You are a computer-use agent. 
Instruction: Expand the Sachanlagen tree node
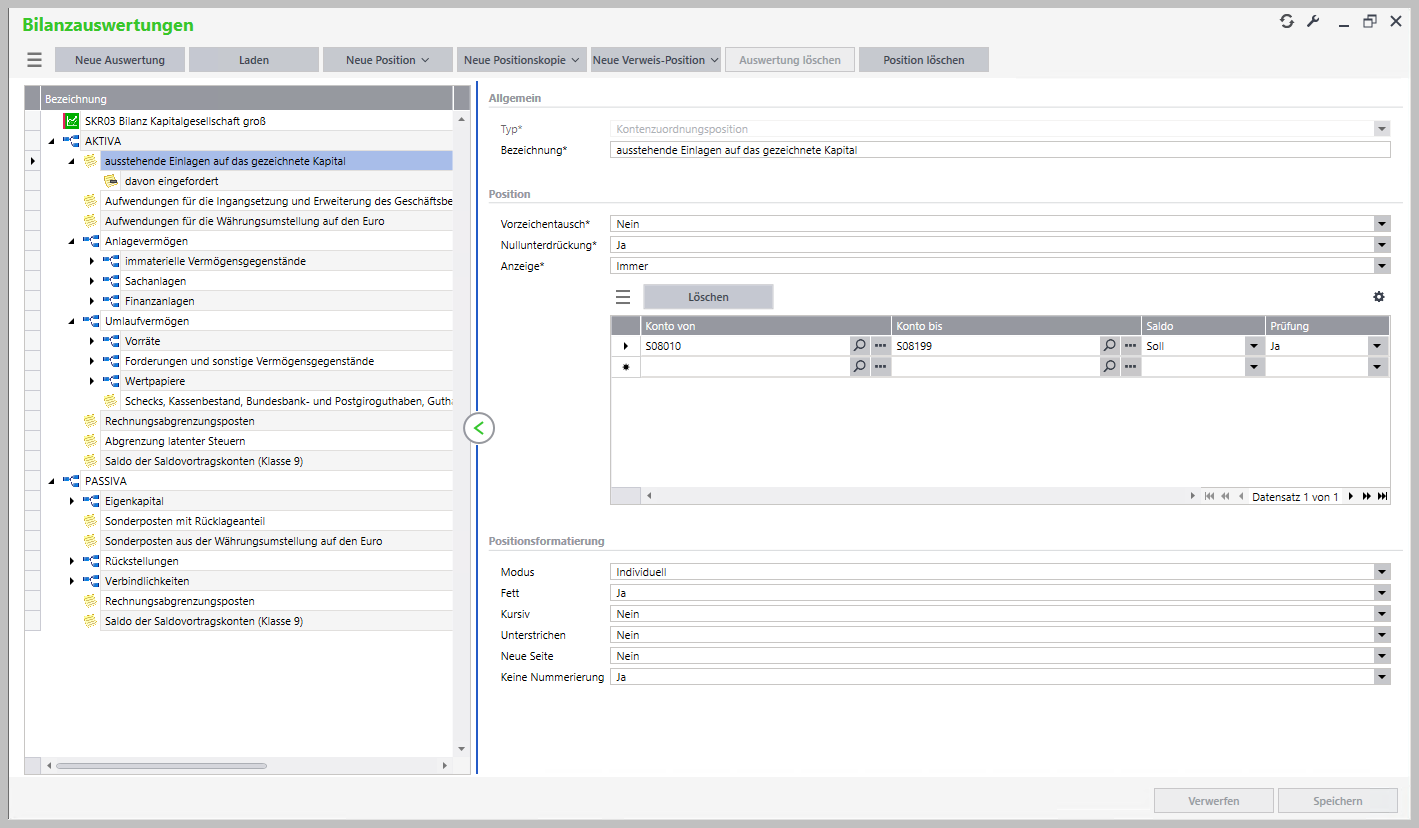[x=92, y=281]
